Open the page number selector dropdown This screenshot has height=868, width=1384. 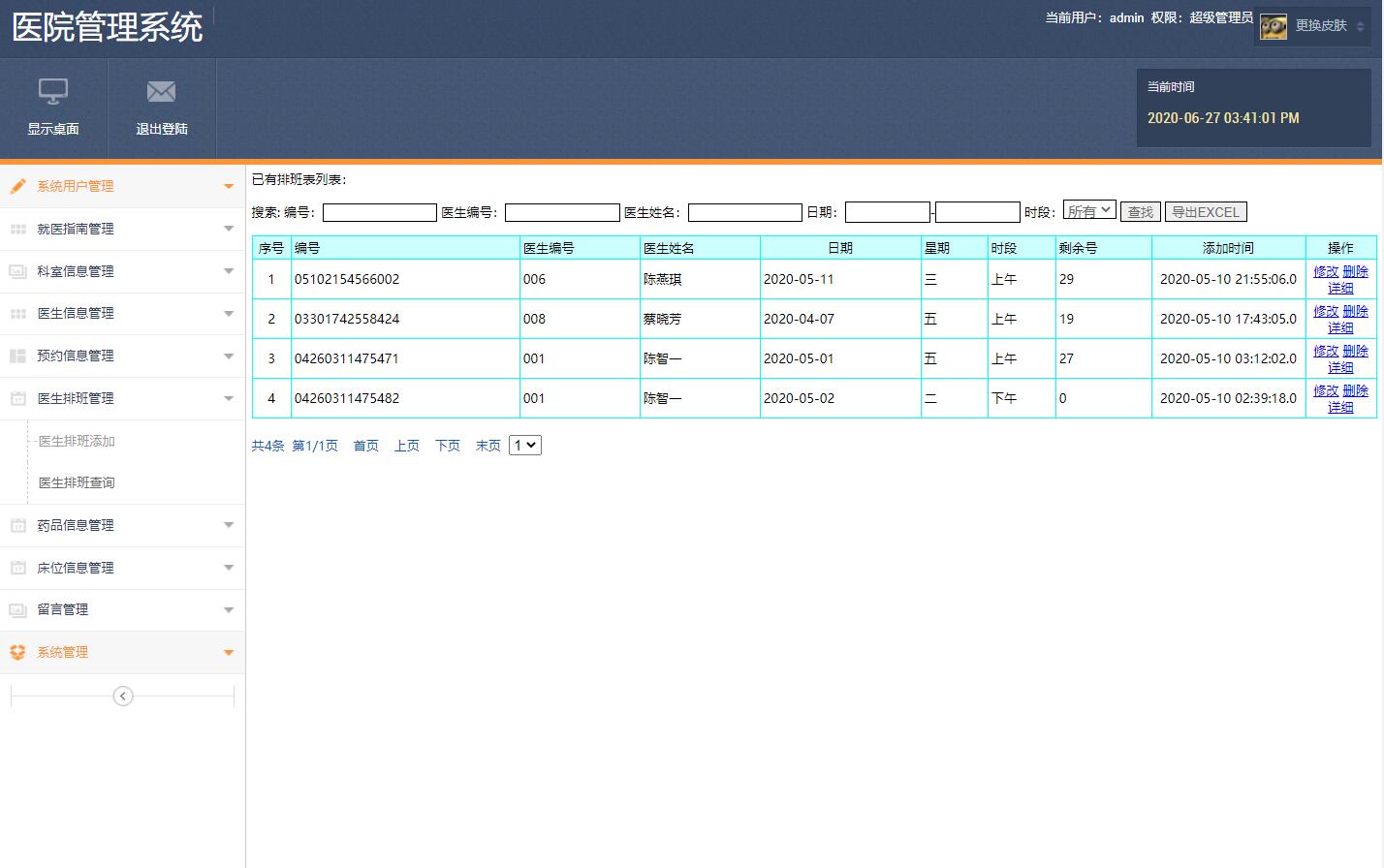tap(524, 445)
